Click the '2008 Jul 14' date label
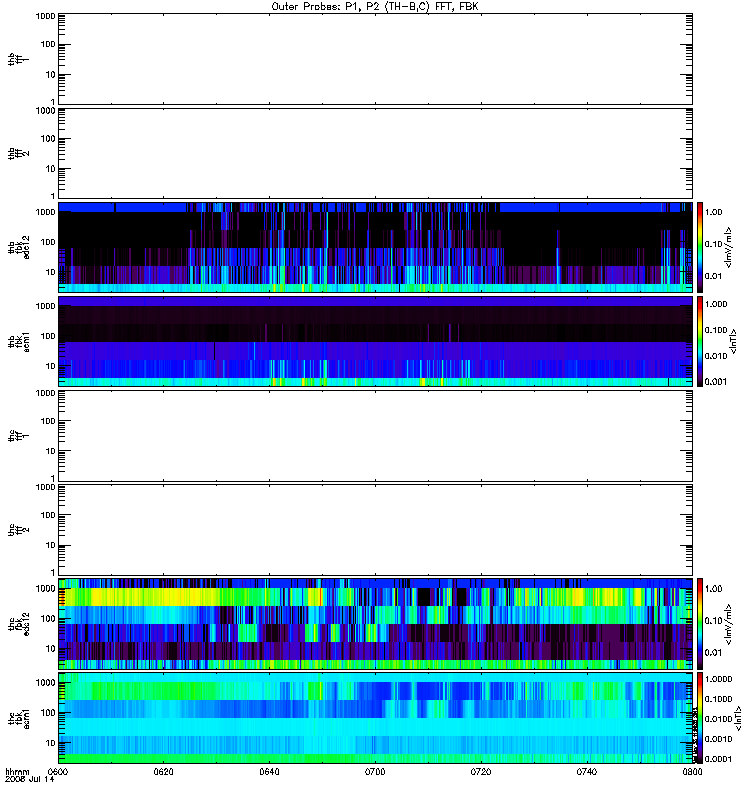This screenshot has height=800, width=750. coord(30,780)
